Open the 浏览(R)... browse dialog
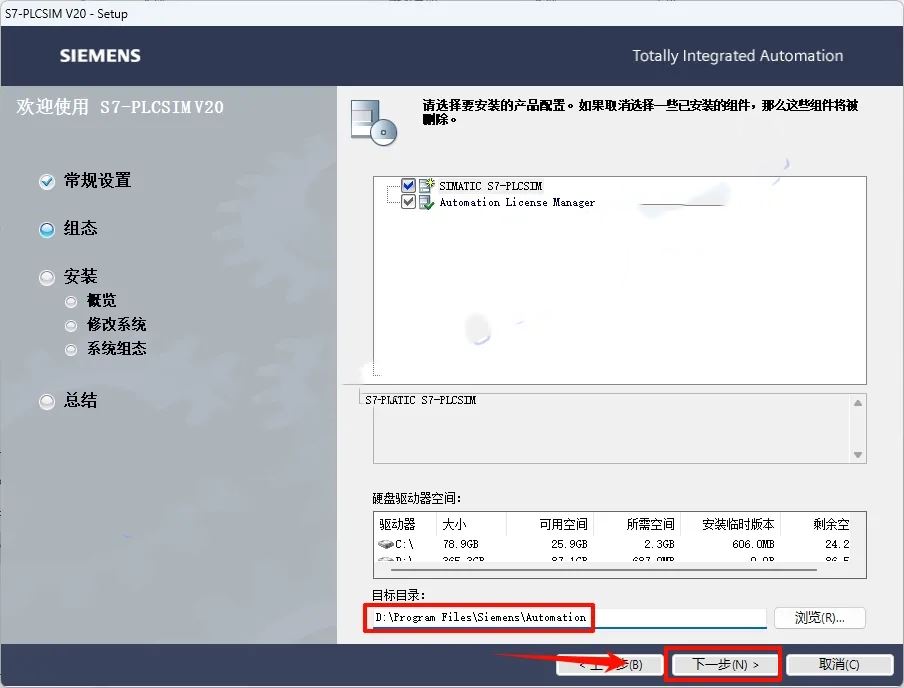904x688 pixels. click(819, 618)
